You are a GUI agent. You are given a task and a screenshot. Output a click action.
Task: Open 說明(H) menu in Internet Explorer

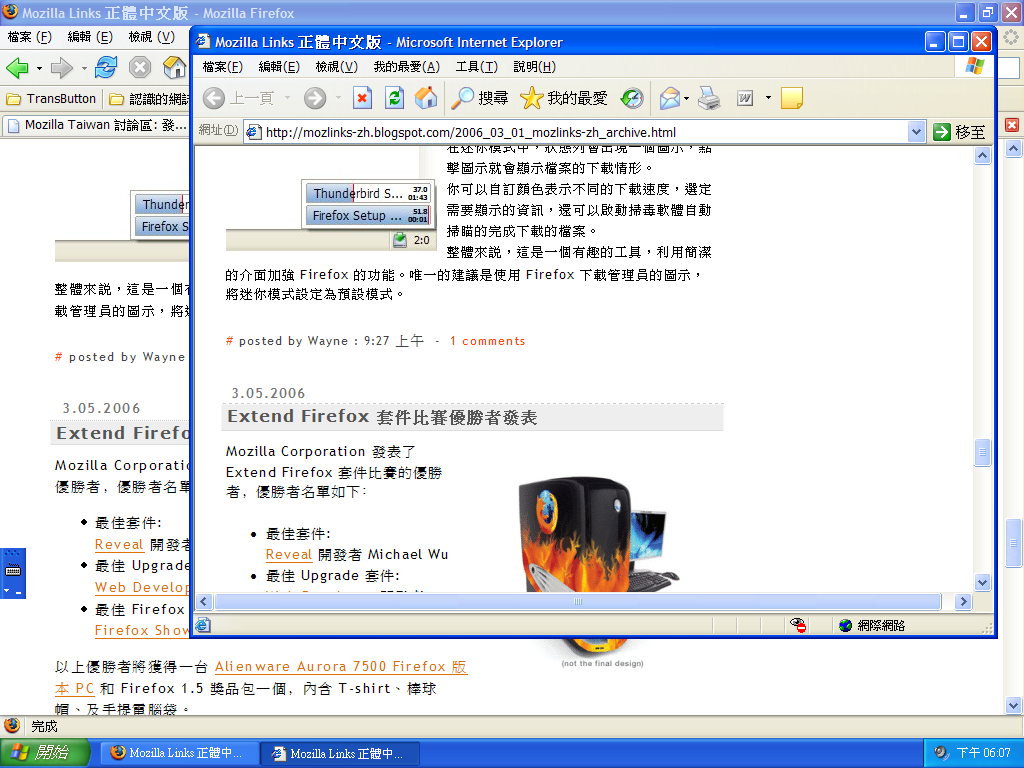click(534, 67)
